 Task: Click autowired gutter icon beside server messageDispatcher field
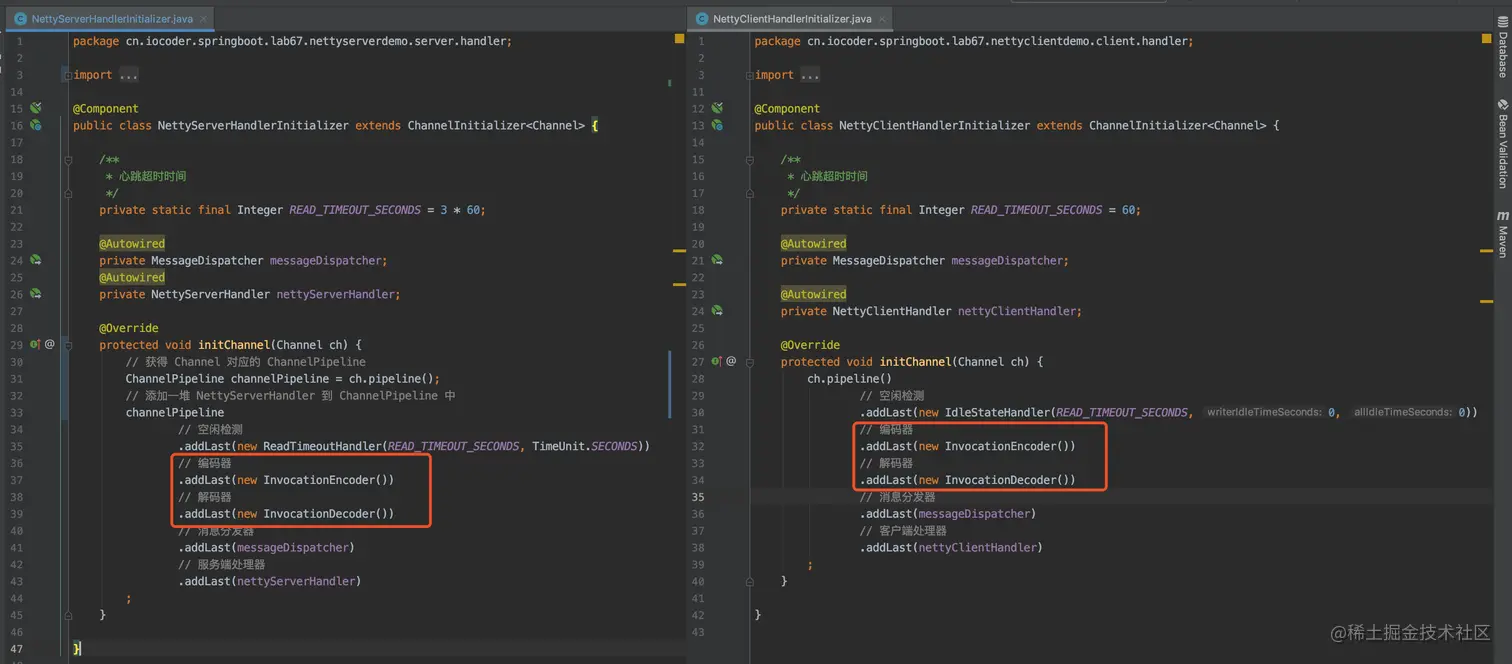click(x=36, y=260)
